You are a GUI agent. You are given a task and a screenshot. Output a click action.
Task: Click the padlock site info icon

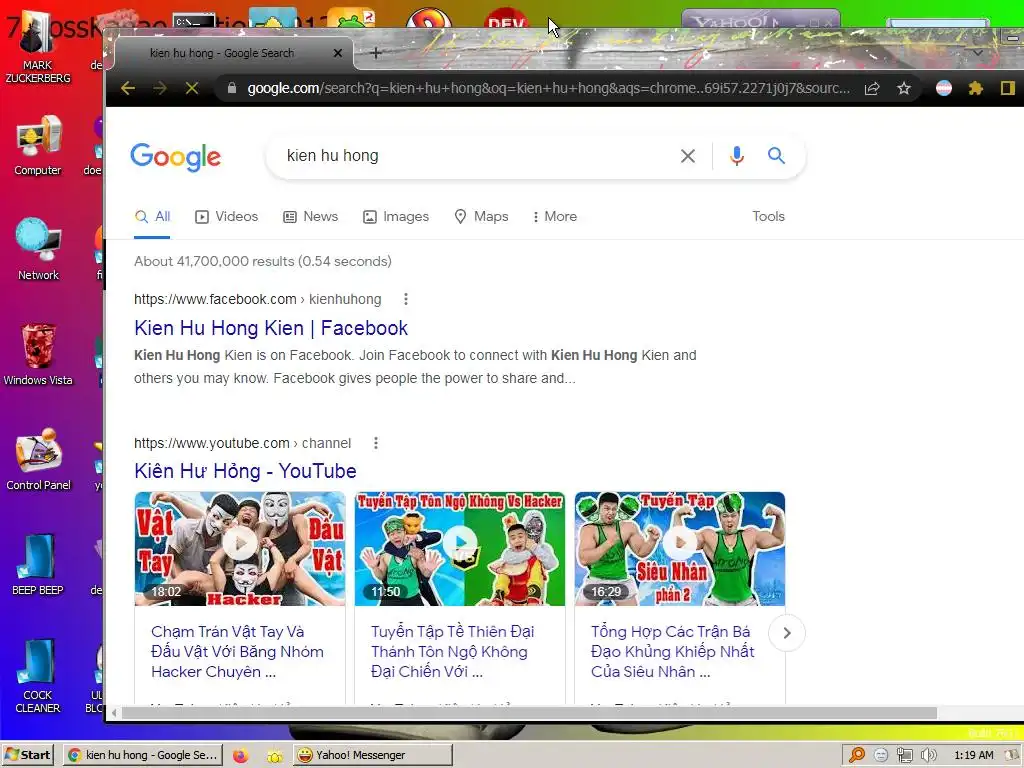[x=231, y=88]
